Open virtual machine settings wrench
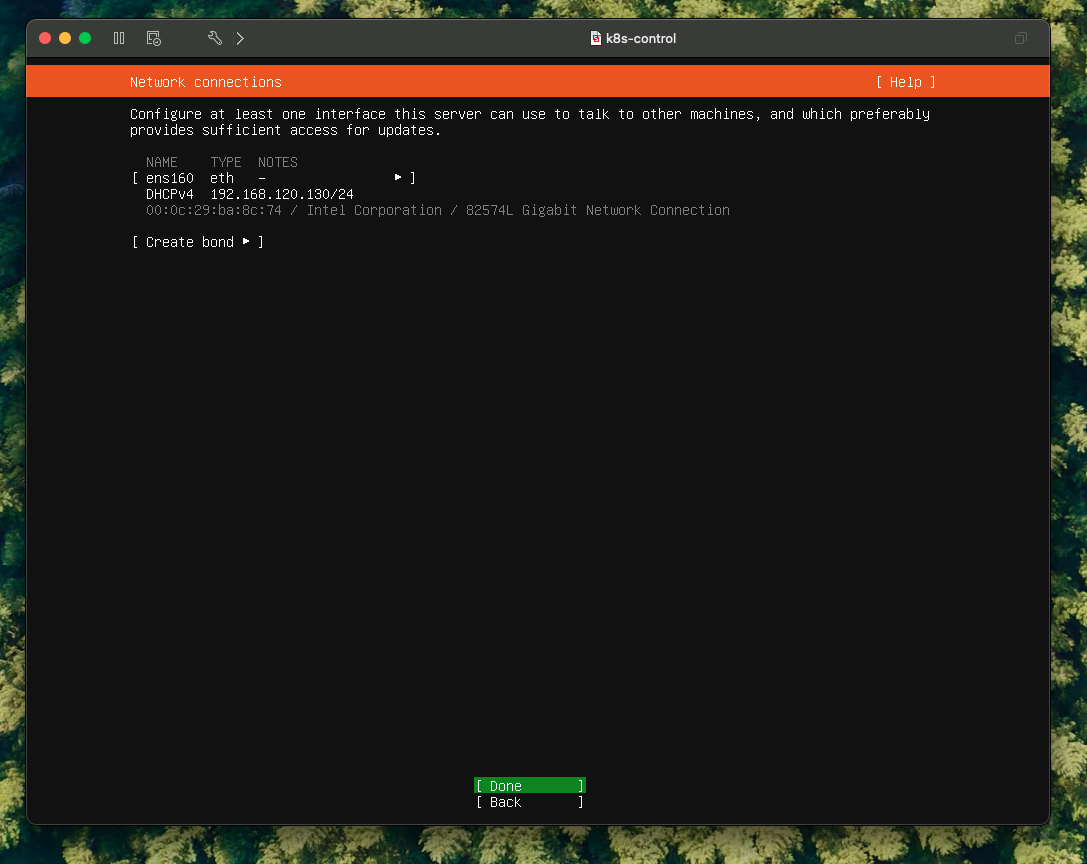Viewport: 1087px width, 864px height. [x=214, y=38]
